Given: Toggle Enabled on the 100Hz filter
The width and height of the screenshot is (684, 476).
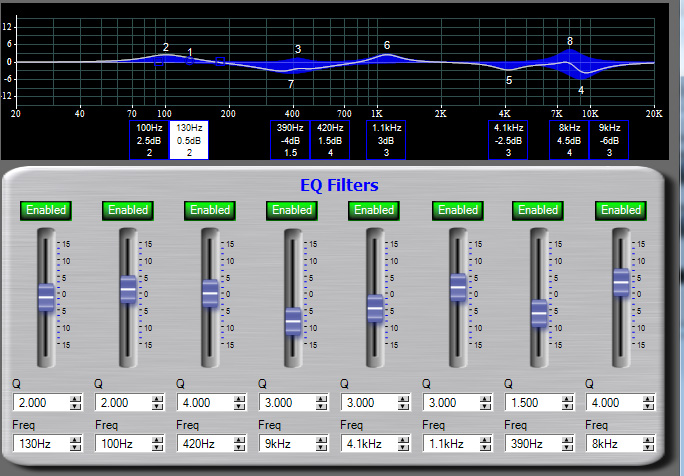Looking at the screenshot, I should pyautogui.click(x=128, y=210).
